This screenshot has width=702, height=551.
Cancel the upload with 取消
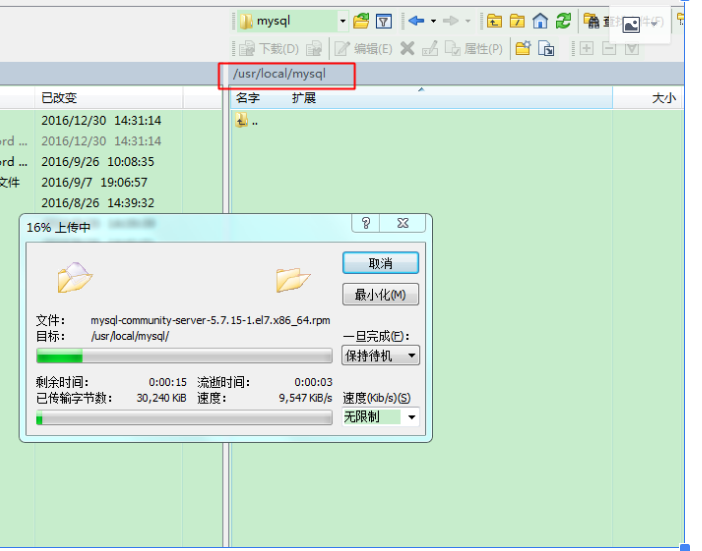click(381, 263)
